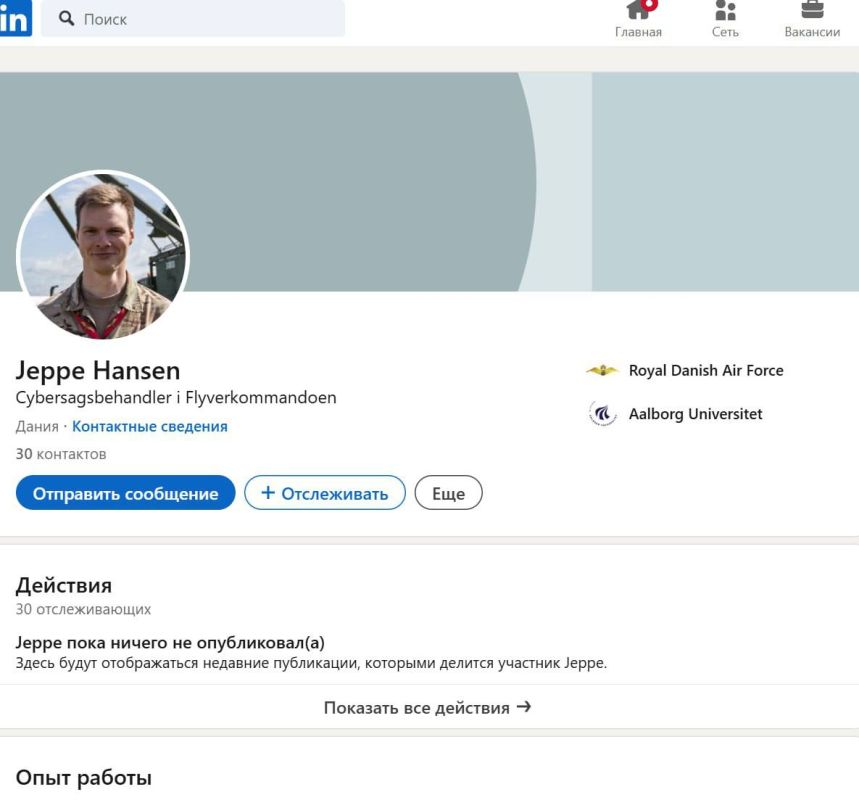
Task: Click the Aalborg Universitet logo
Action: (602, 414)
